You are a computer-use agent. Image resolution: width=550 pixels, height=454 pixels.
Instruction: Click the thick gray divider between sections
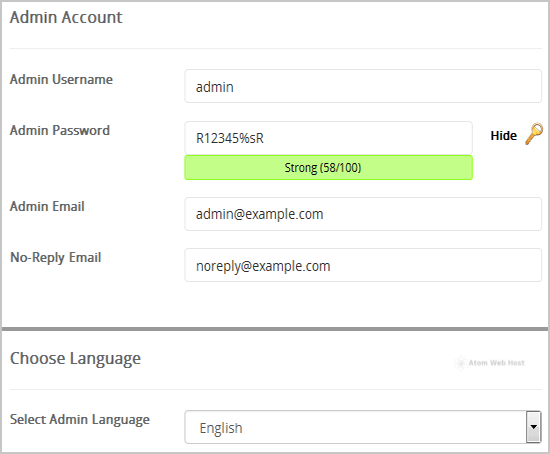coord(275,329)
